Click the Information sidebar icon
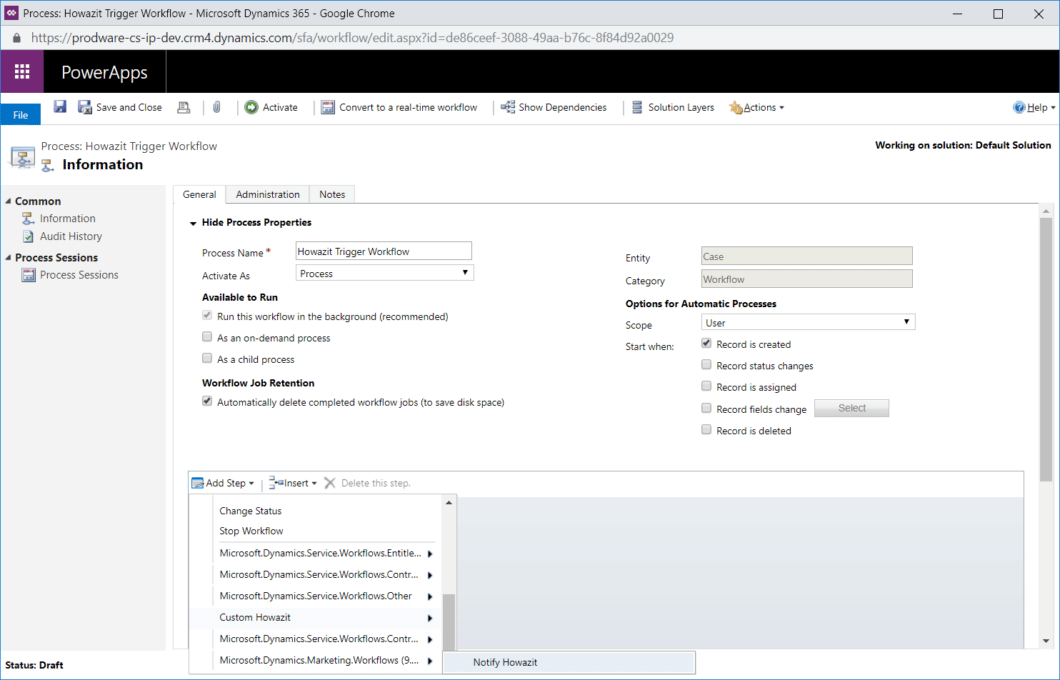The width and height of the screenshot is (1060, 680). [x=28, y=218]
